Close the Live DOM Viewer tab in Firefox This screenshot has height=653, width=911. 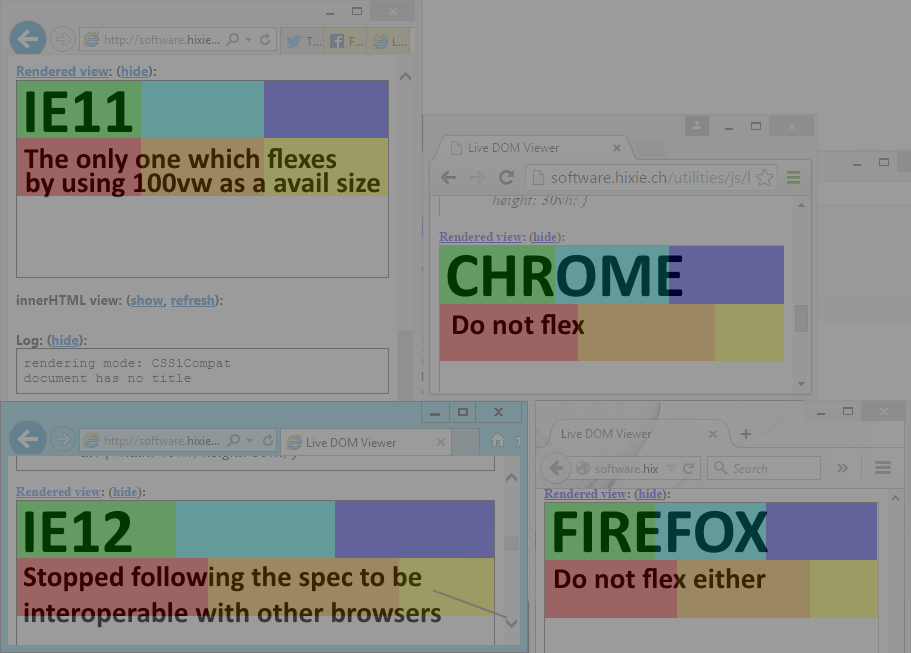coord(713,434)
